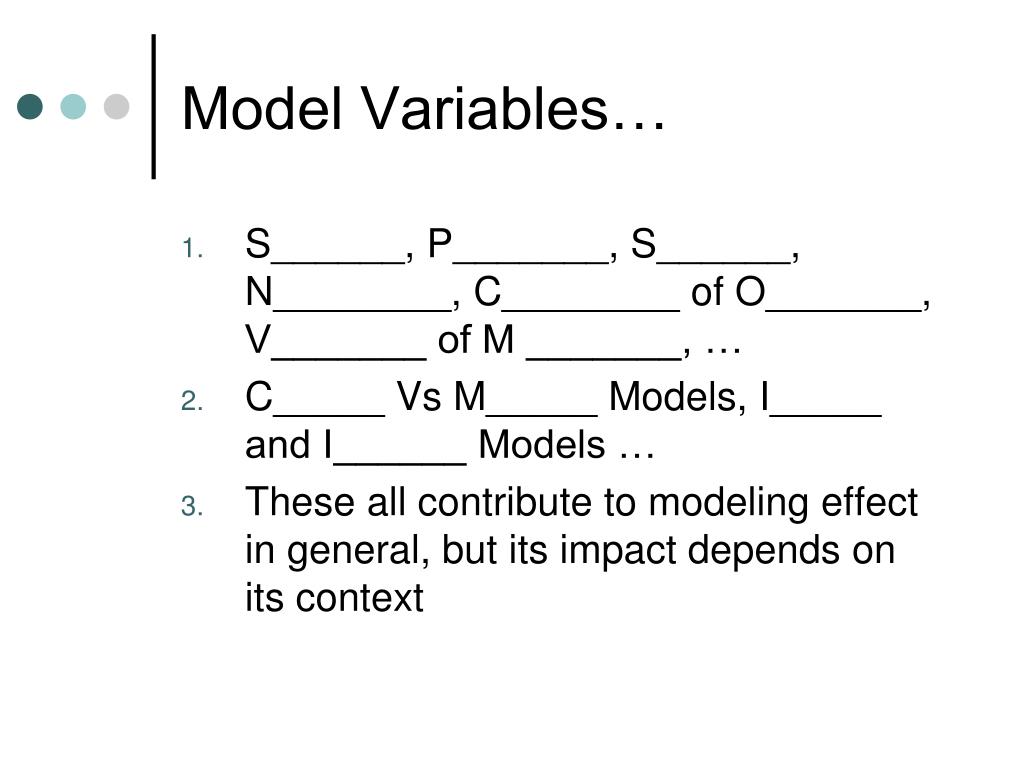Click the dark teal circle decoration
Viewport: 1024px width, 768px height.
(x=30, y=106)
